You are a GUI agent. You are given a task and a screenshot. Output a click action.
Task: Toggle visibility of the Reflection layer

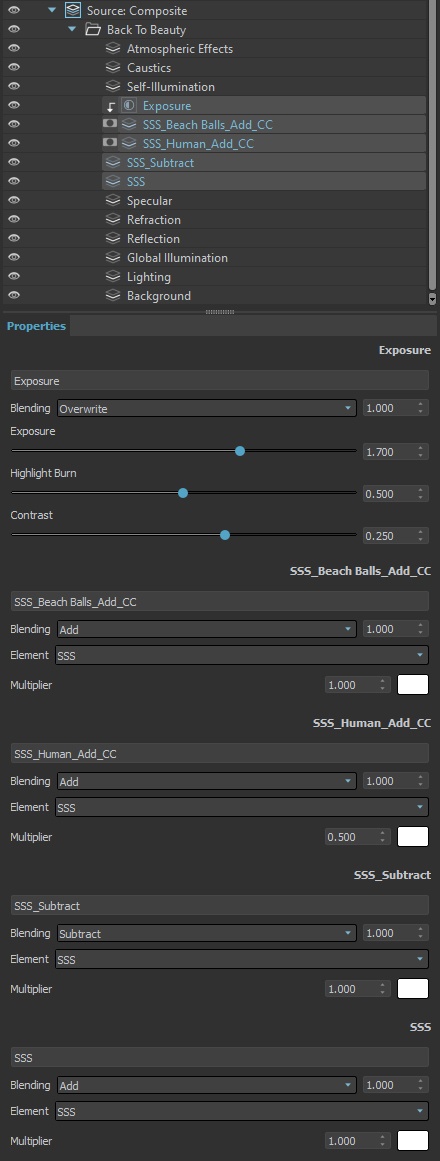13,238
